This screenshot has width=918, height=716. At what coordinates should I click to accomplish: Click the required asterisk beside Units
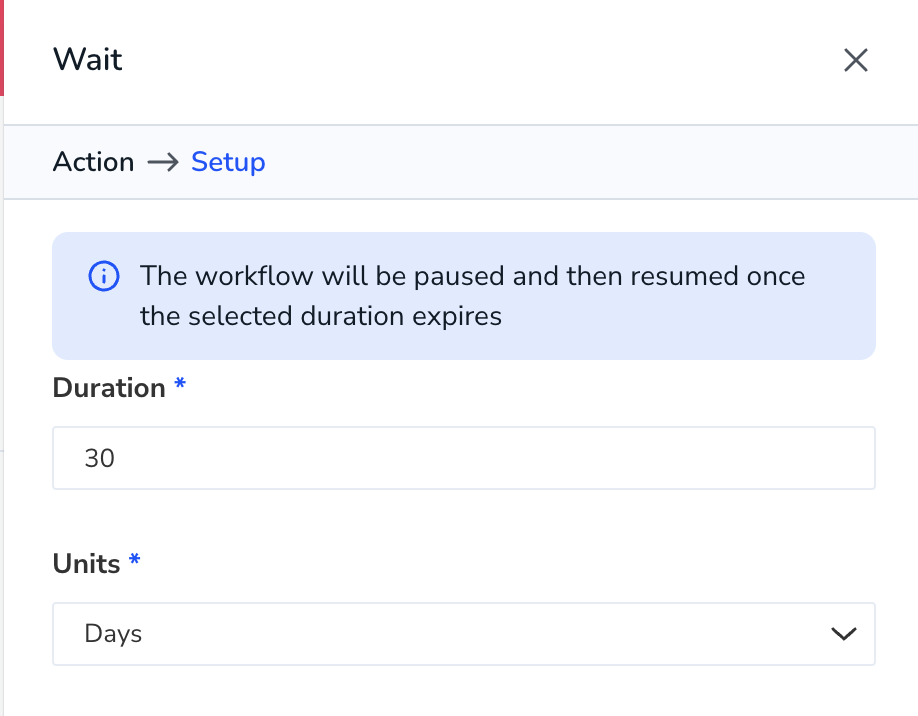coord(134,559)
